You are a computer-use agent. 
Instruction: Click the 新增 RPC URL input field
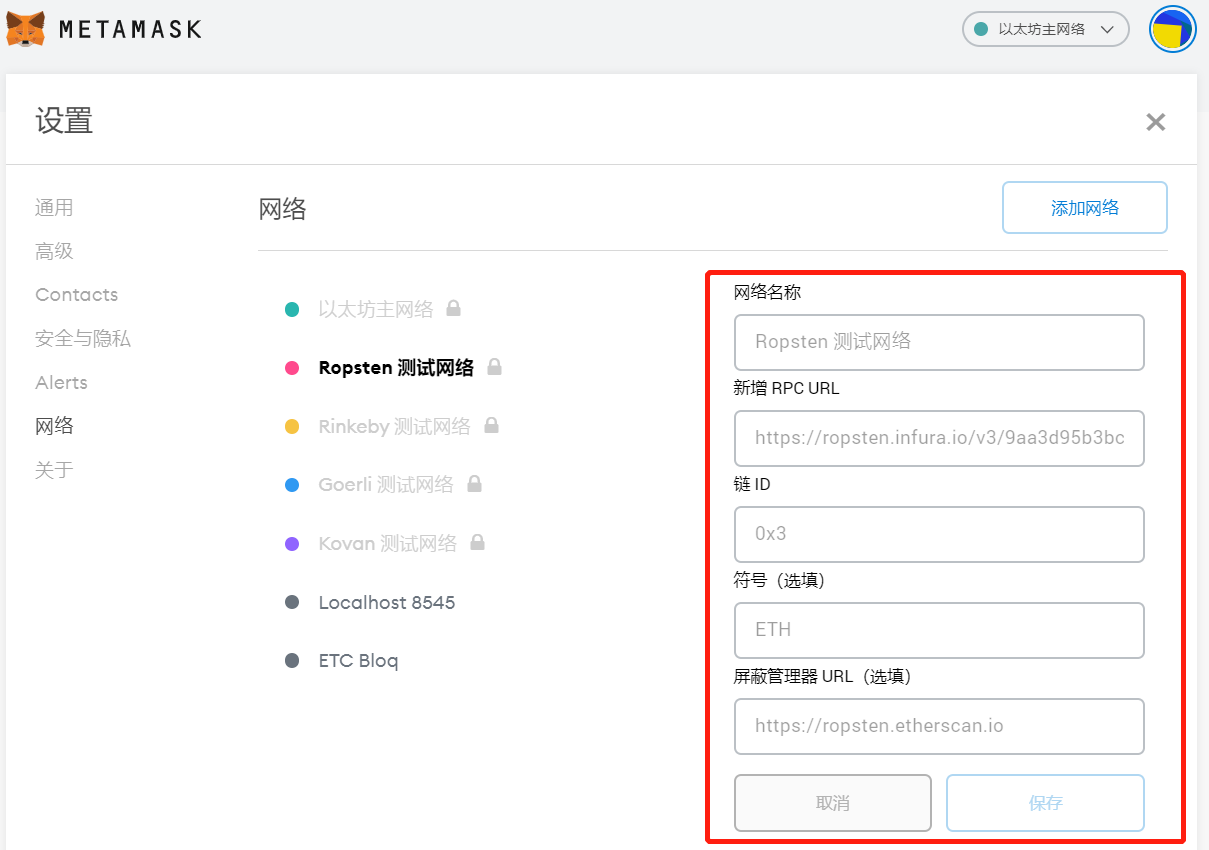click(939, 438)
